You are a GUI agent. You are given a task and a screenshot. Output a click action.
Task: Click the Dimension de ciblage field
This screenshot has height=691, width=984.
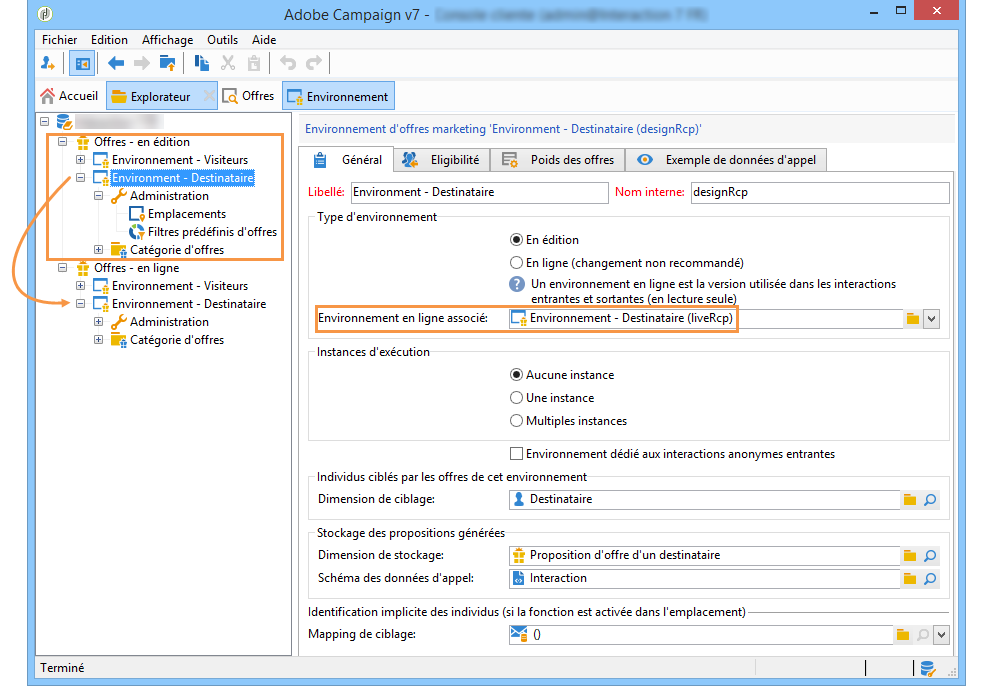point(704,500)
